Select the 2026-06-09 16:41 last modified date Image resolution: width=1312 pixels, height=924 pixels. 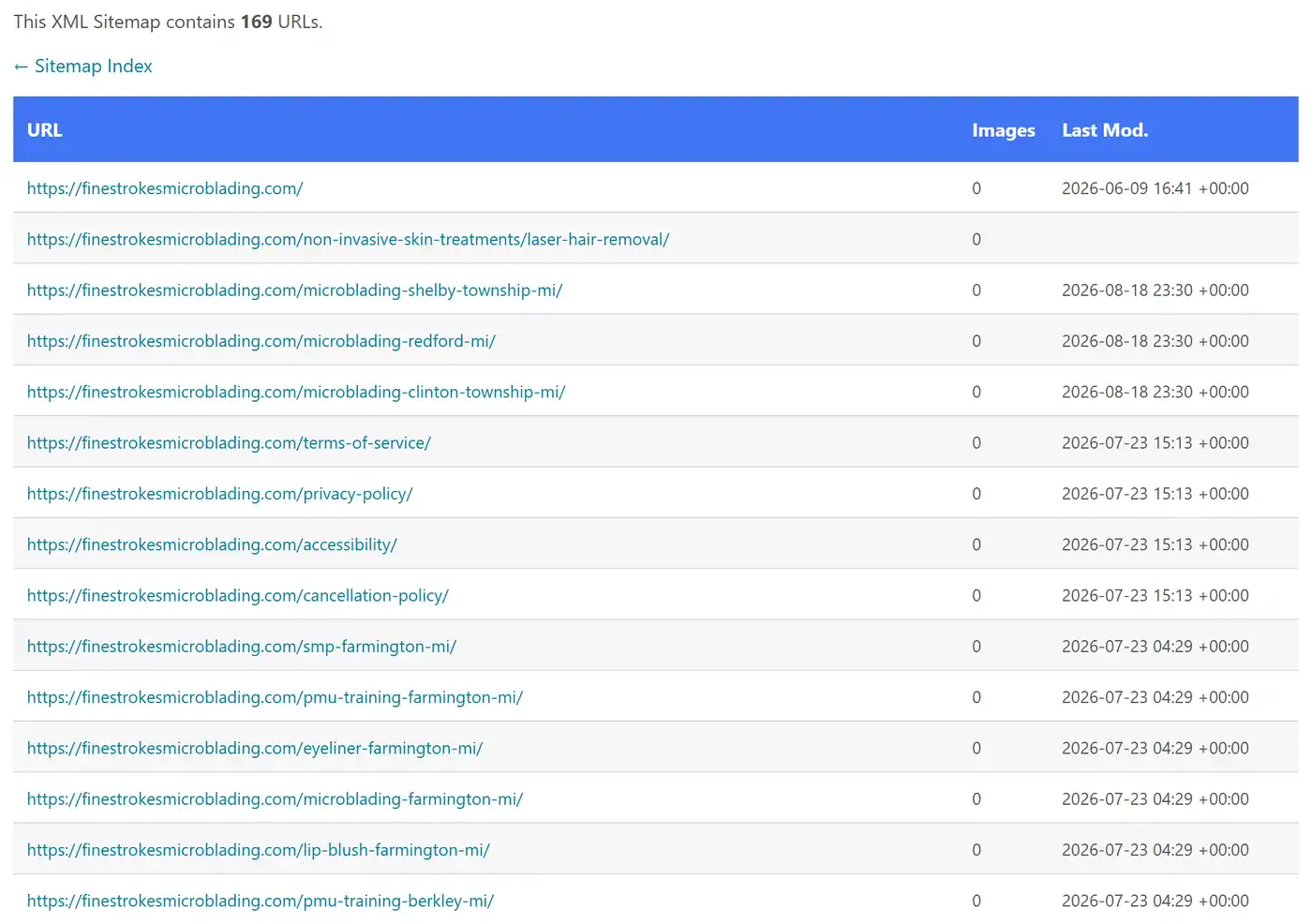point(1155,188)
